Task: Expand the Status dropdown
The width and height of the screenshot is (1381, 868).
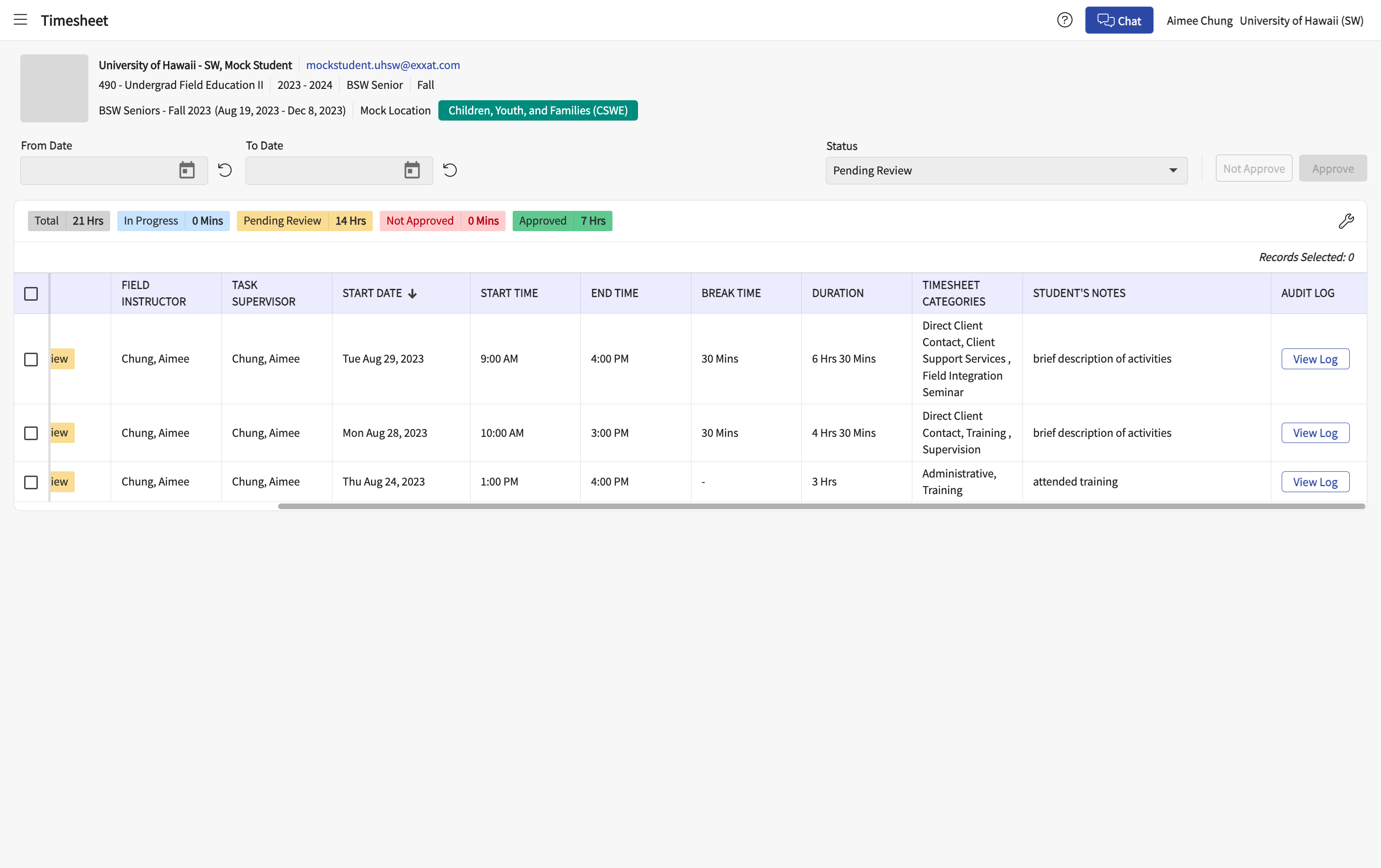Action: point(1006,170)
